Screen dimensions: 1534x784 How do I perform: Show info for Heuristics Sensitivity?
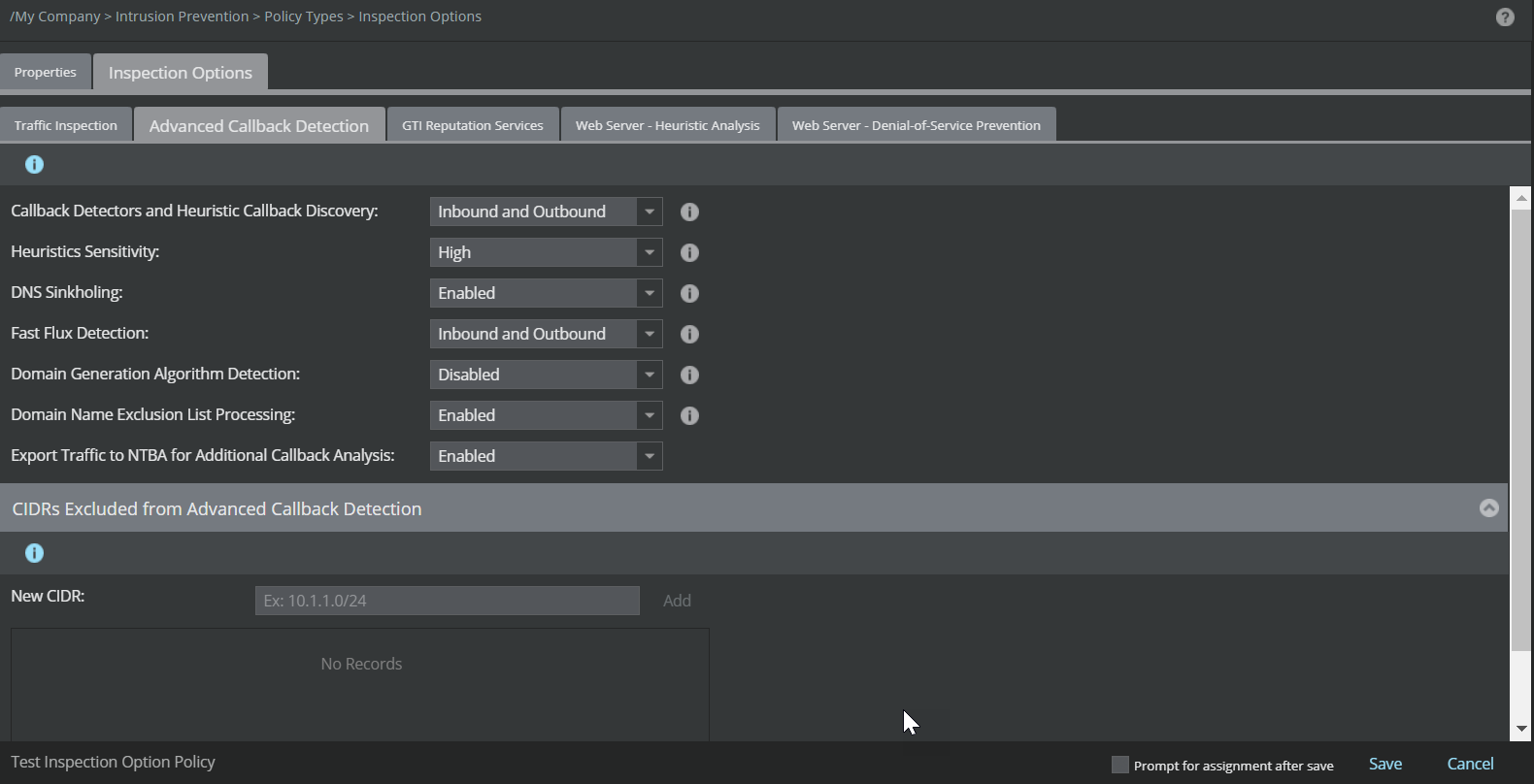(x=689, y=252)
